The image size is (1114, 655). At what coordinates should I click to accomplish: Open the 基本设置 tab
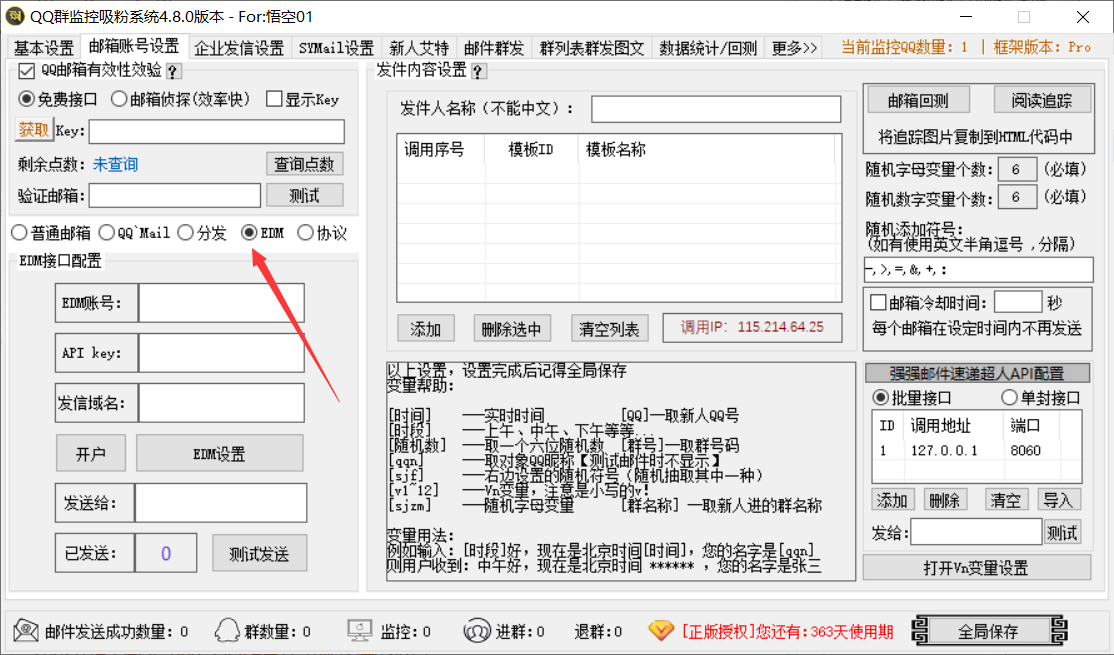[x=44, y=48]
